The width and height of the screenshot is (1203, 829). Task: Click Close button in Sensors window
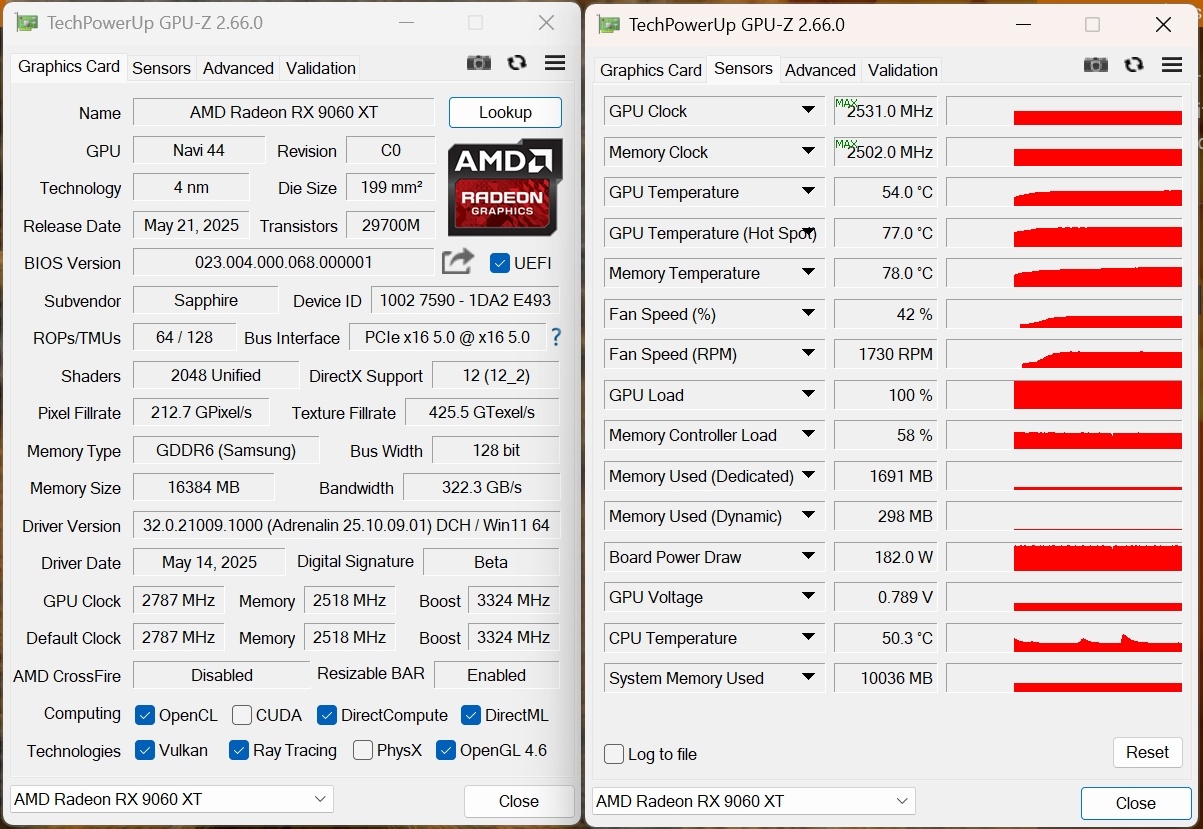click(x=1136, y=803)
